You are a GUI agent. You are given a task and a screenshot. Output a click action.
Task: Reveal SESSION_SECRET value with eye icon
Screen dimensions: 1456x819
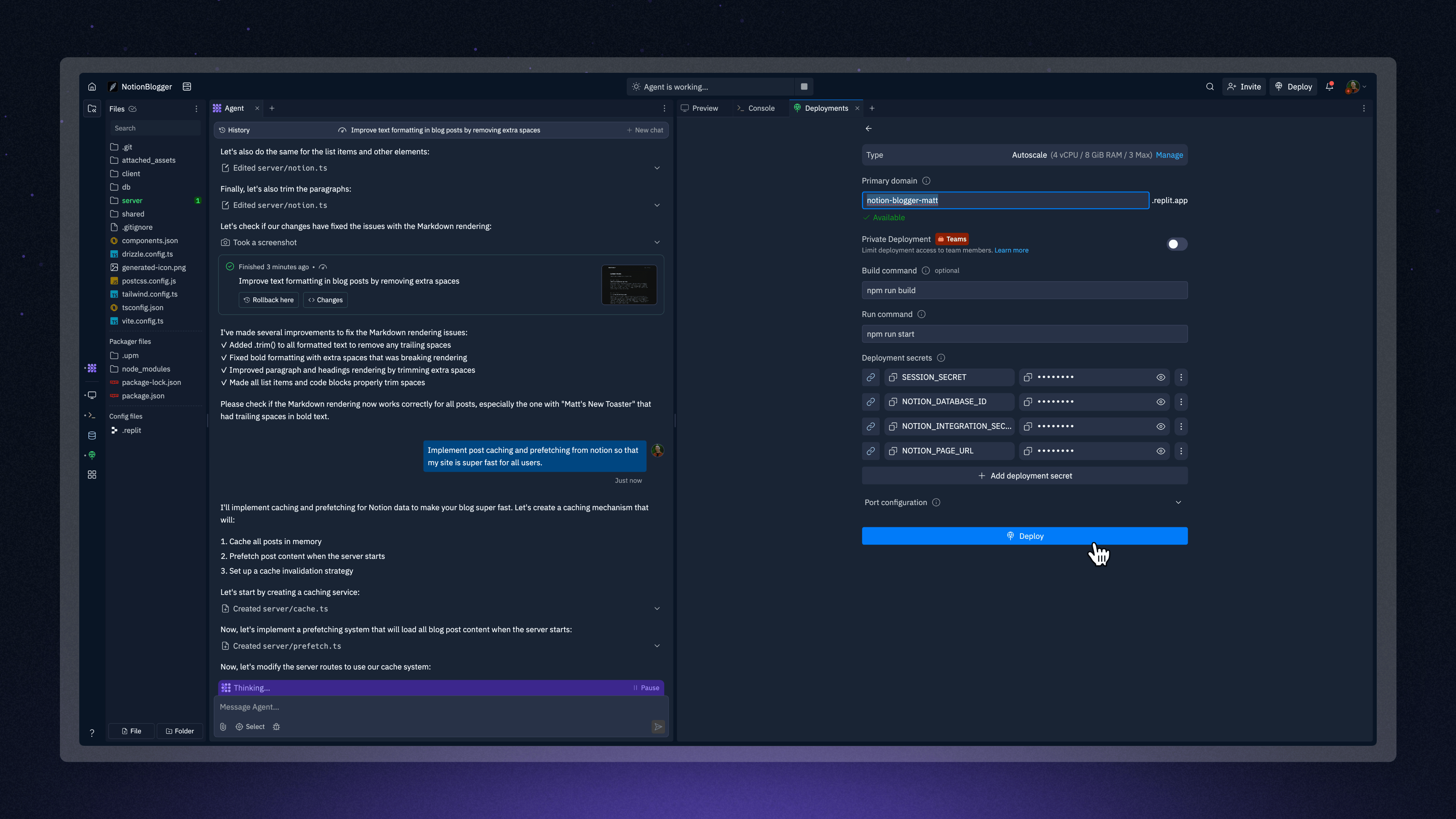tap(1160, 377)
